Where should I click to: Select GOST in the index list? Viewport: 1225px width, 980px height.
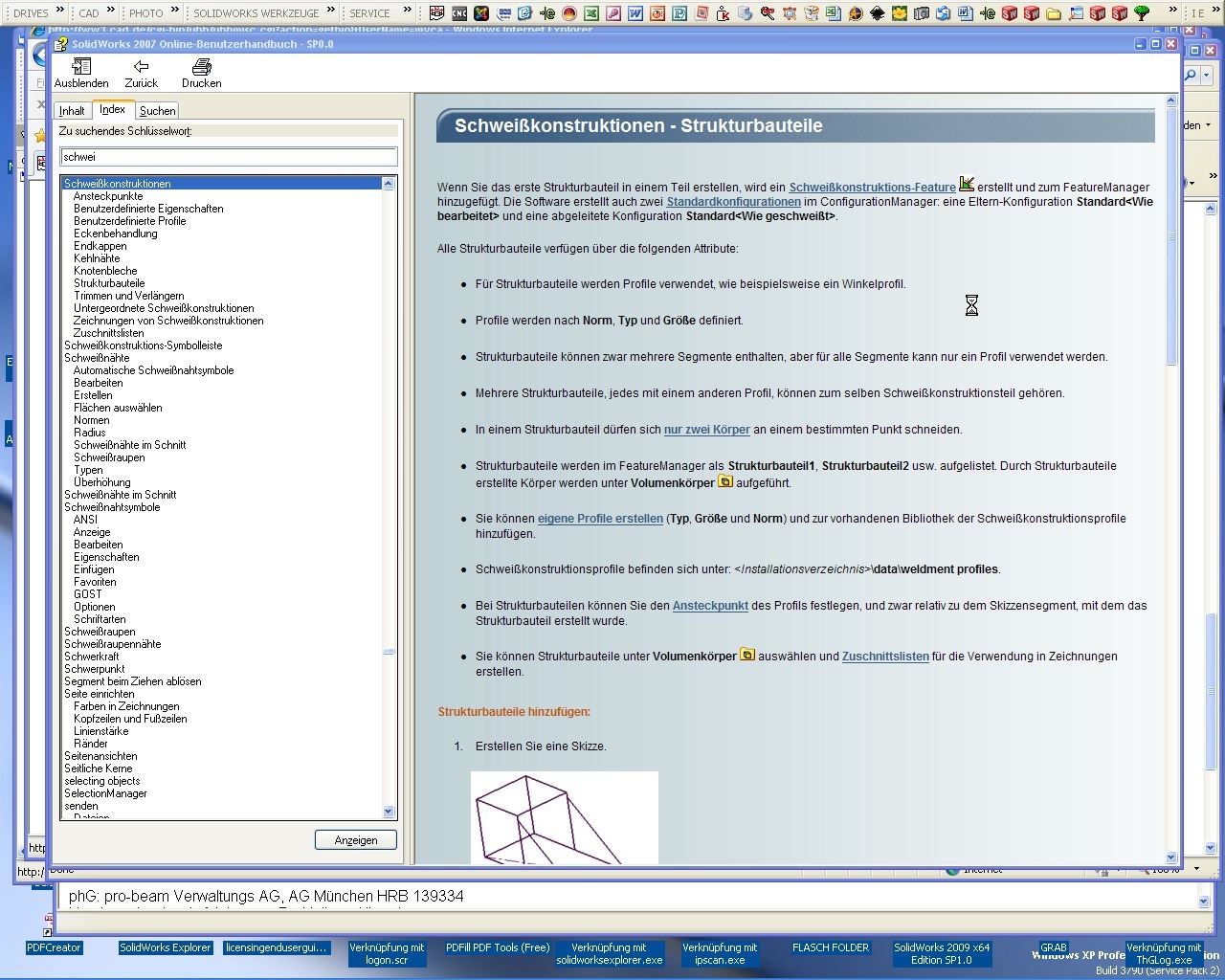pyautogui.click(x=88, y=594)
